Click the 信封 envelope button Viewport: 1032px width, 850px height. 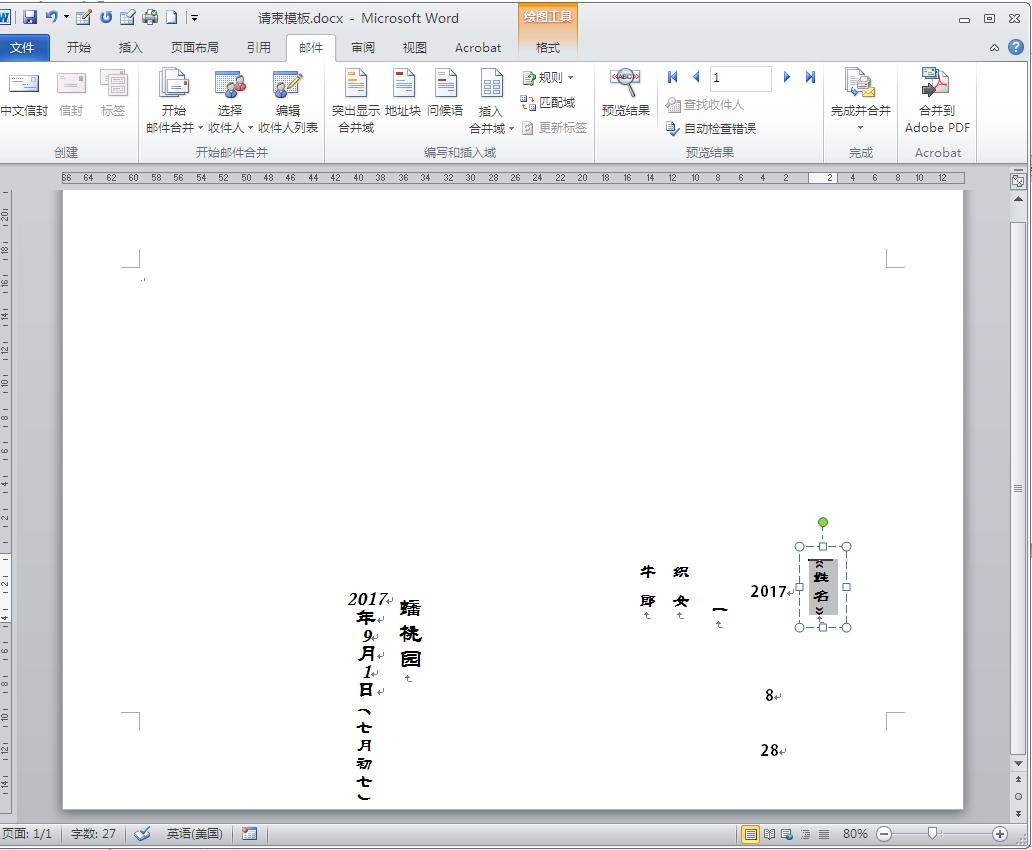tap(71, 94)
